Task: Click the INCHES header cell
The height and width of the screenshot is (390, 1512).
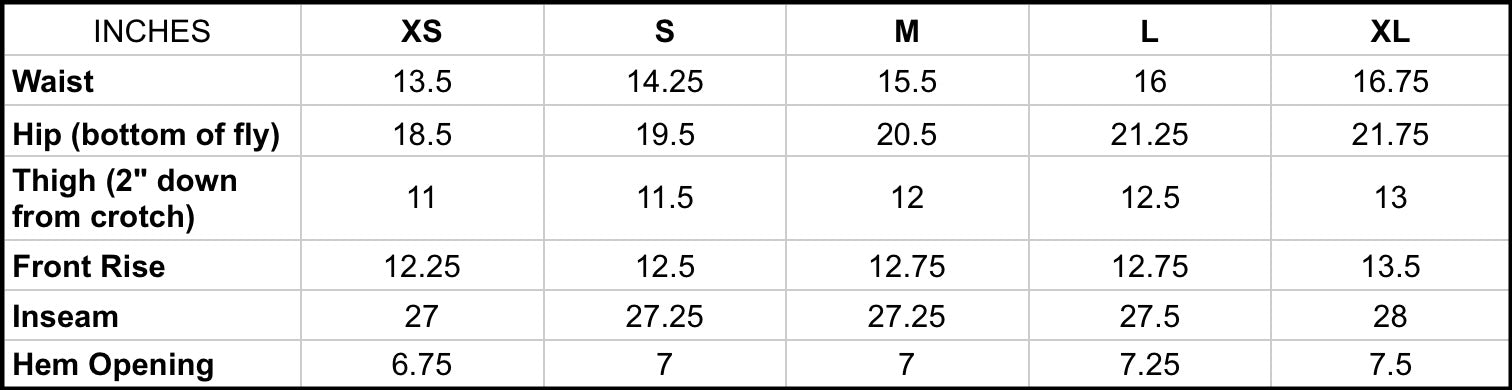Action: pos(152,32)
